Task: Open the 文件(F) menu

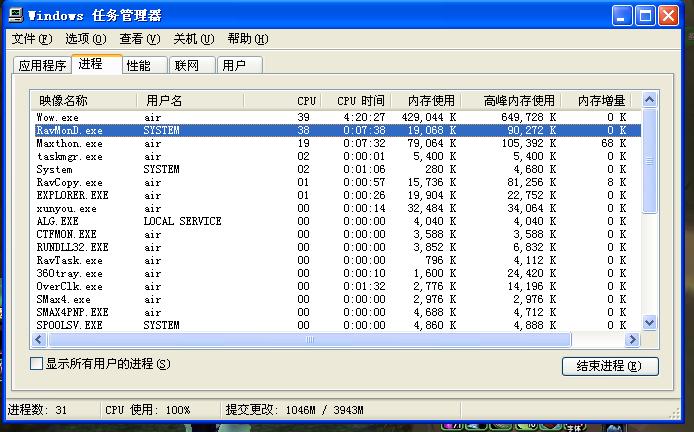Action: pos(31,39)
